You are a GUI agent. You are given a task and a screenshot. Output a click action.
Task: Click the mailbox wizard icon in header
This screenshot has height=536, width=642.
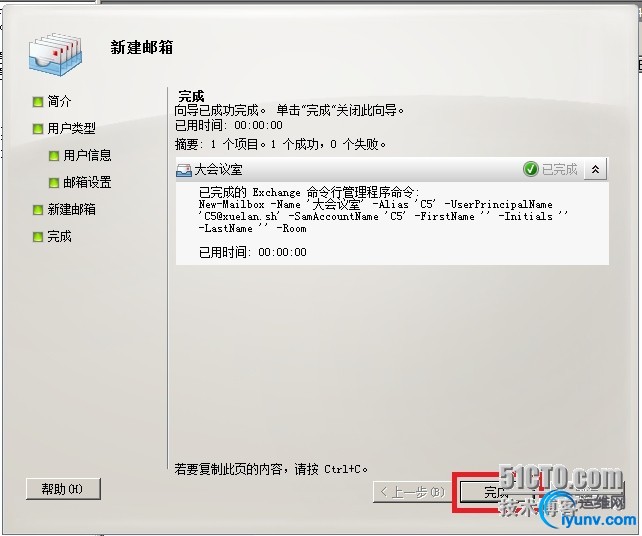point(55,55)
